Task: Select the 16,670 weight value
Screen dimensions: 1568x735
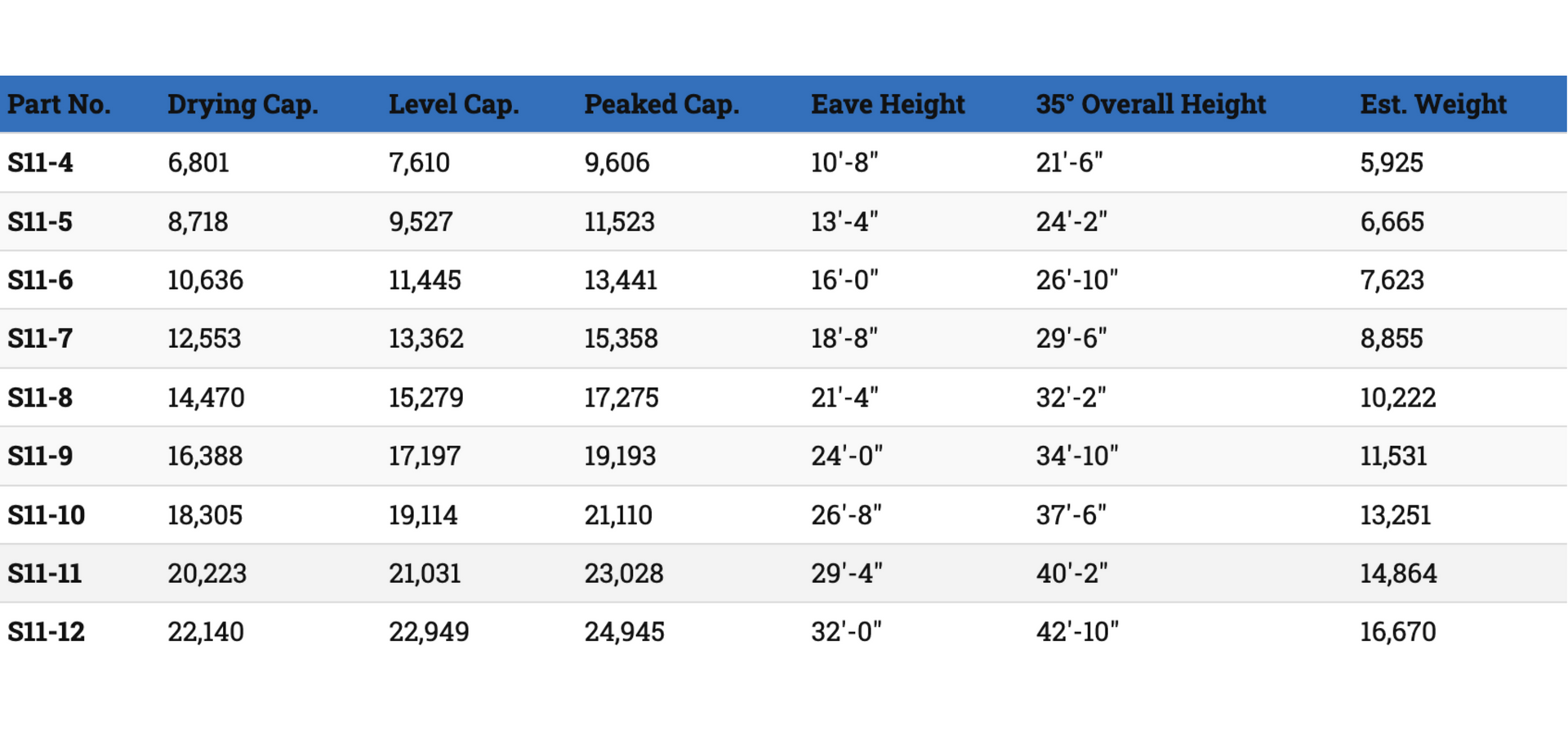Action: (x=1398, y=632)
